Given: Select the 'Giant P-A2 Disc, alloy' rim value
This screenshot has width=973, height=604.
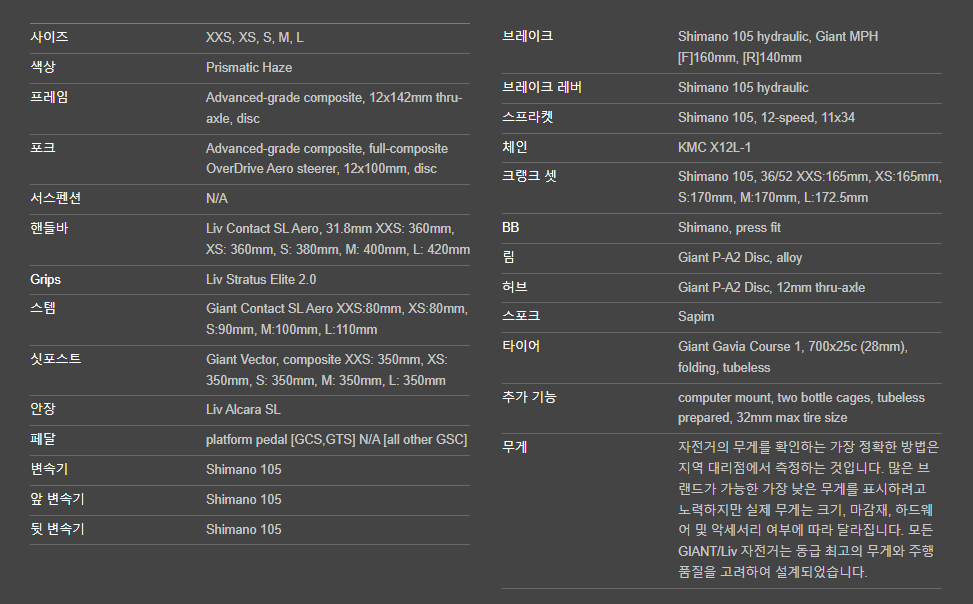Looking at the screenshot, I should (x=740, y=258).
